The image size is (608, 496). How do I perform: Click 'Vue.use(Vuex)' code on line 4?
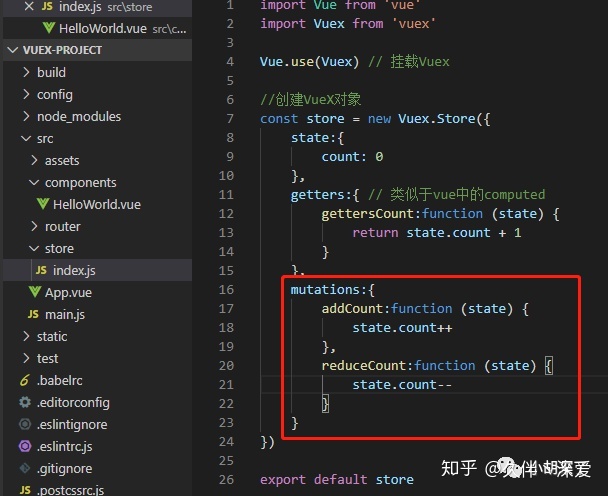tap(309, 62)
